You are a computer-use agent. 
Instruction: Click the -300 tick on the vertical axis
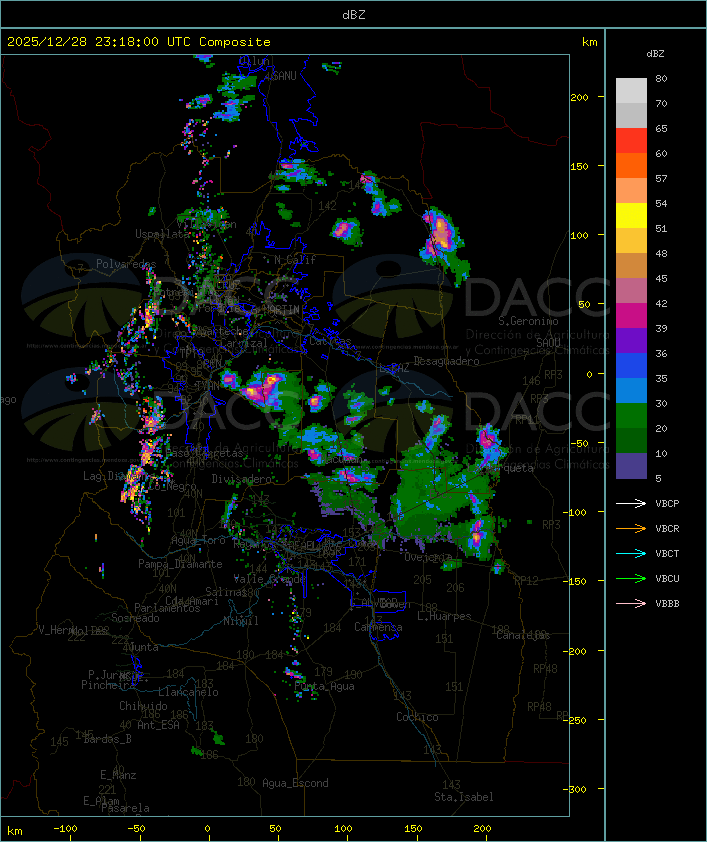coord(577,789)
